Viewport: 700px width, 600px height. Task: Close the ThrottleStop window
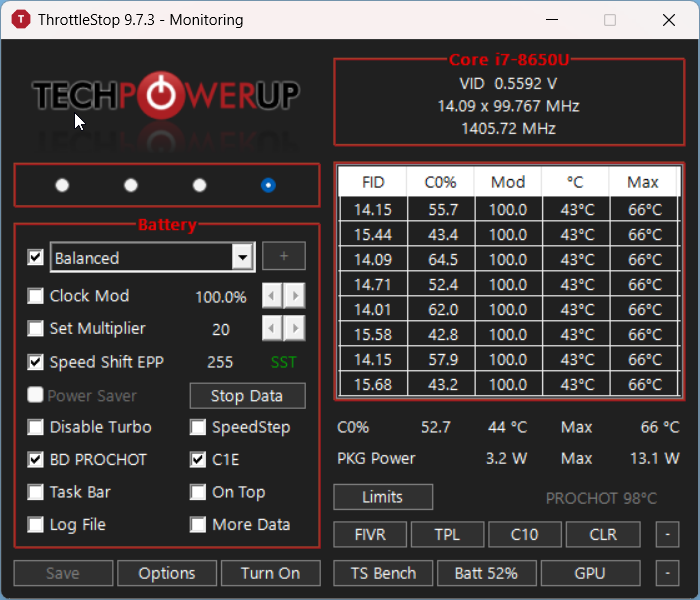pyautogui.click(x=669, y=20)
